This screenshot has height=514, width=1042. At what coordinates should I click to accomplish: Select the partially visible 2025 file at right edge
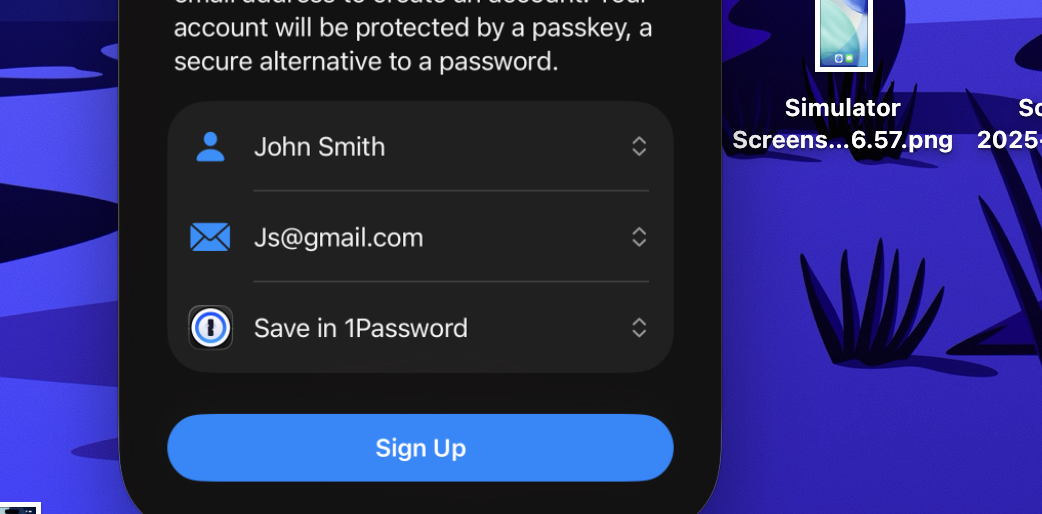(x=1009, y=124)
